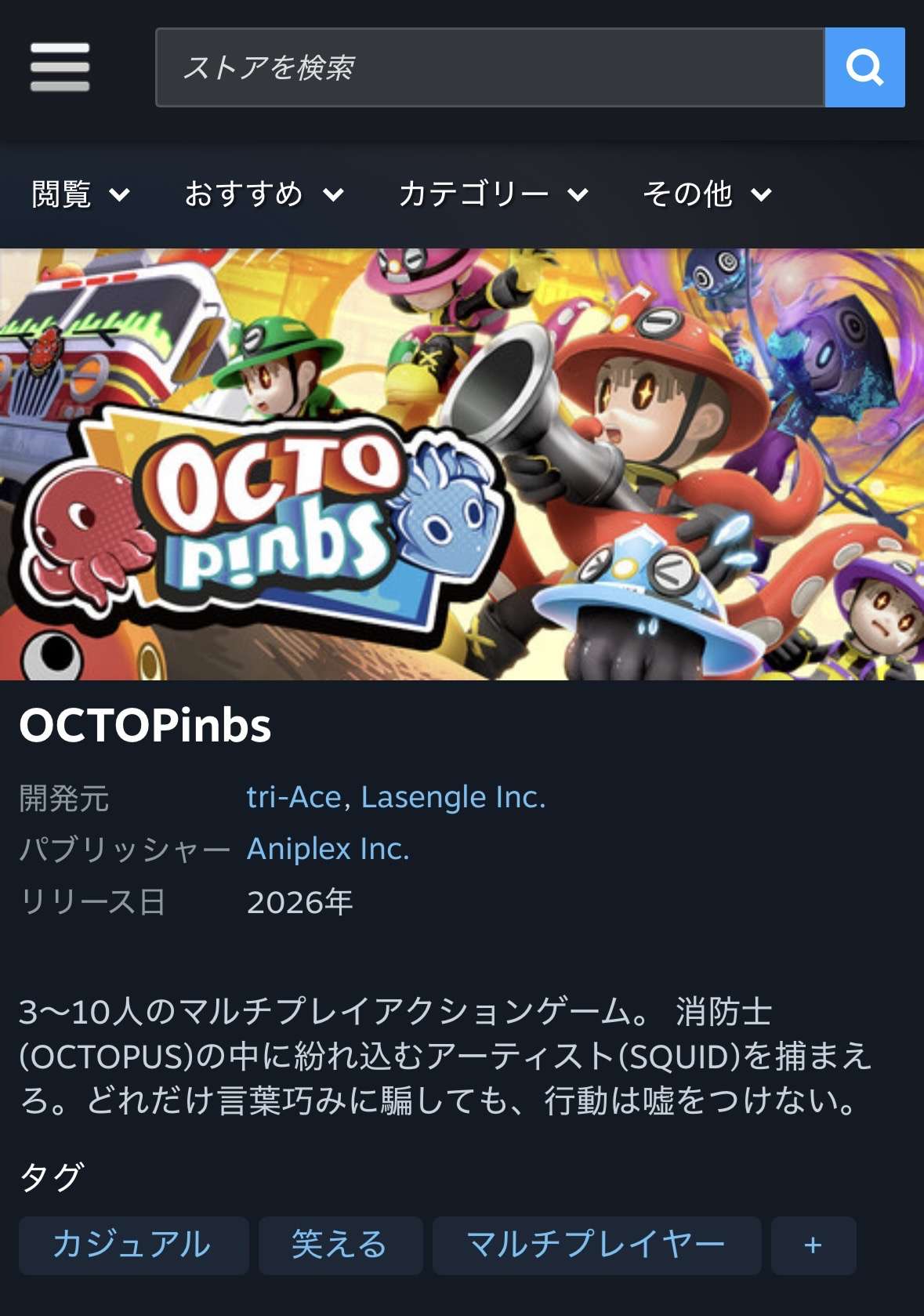
Task: Expand the おすすめ dropdown menu
Action: 264,194
